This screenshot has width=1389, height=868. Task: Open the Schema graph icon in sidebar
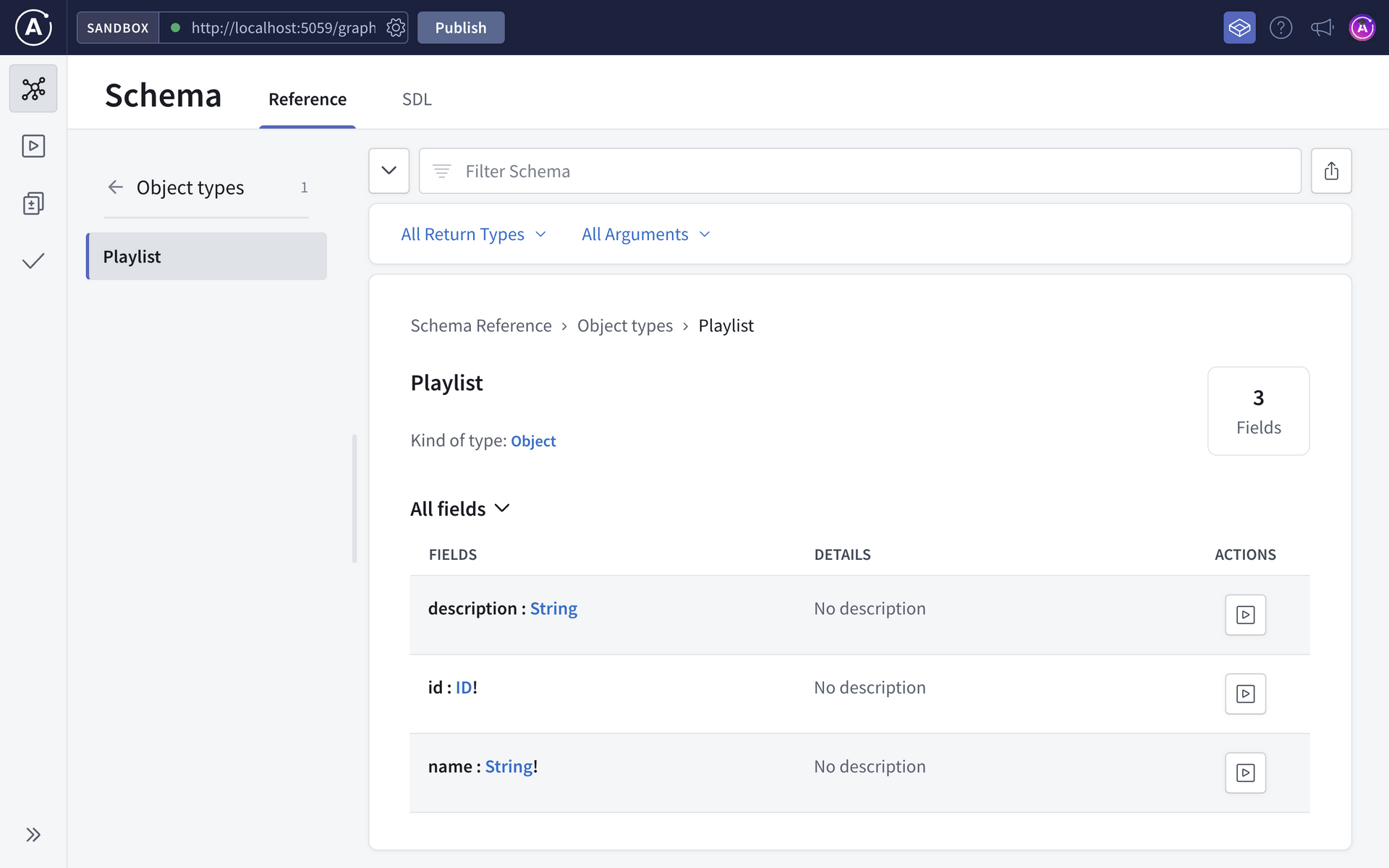(x=33, y=88)
